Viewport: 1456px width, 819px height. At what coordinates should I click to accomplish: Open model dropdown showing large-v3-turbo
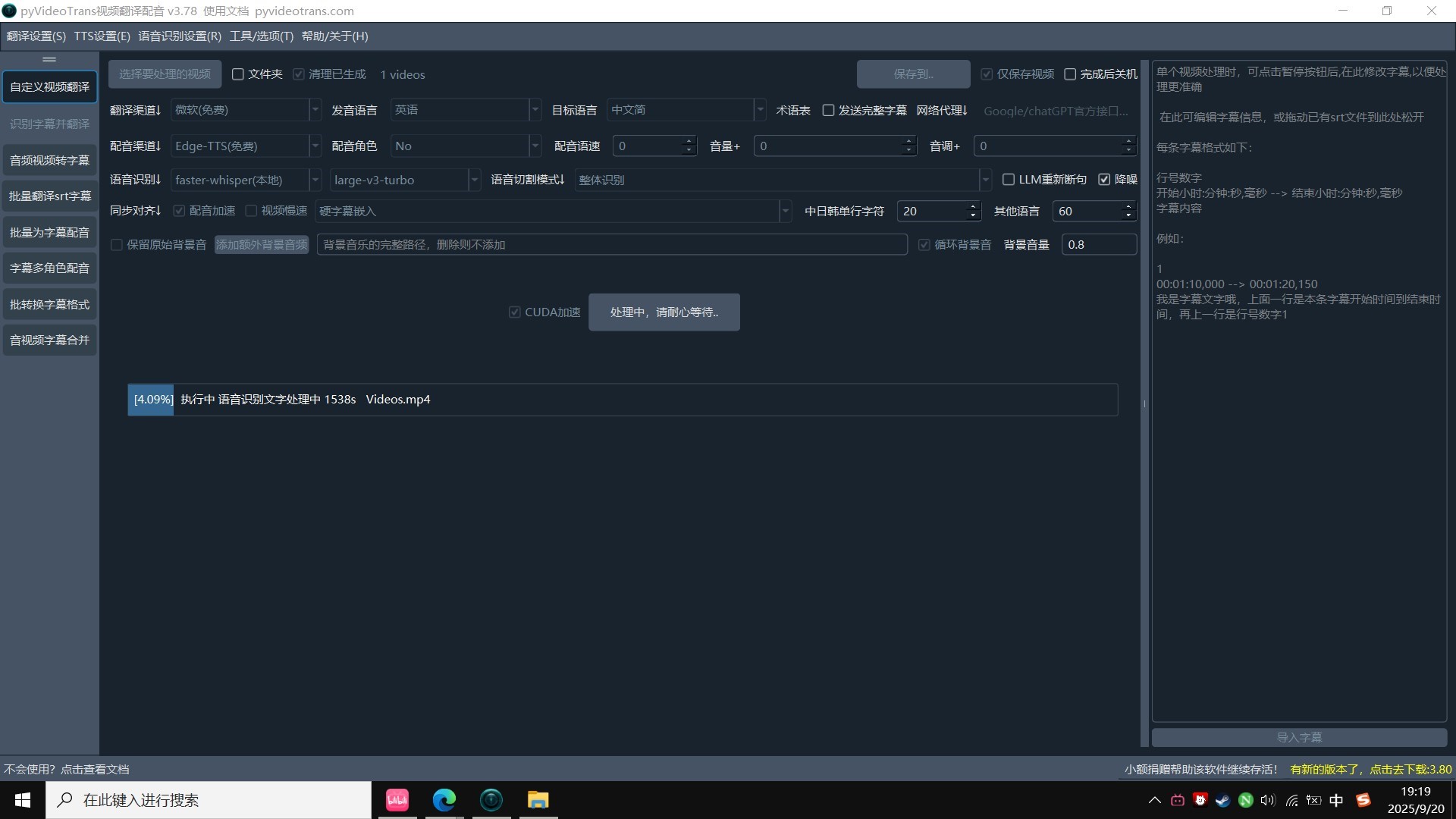coord(405,180)
